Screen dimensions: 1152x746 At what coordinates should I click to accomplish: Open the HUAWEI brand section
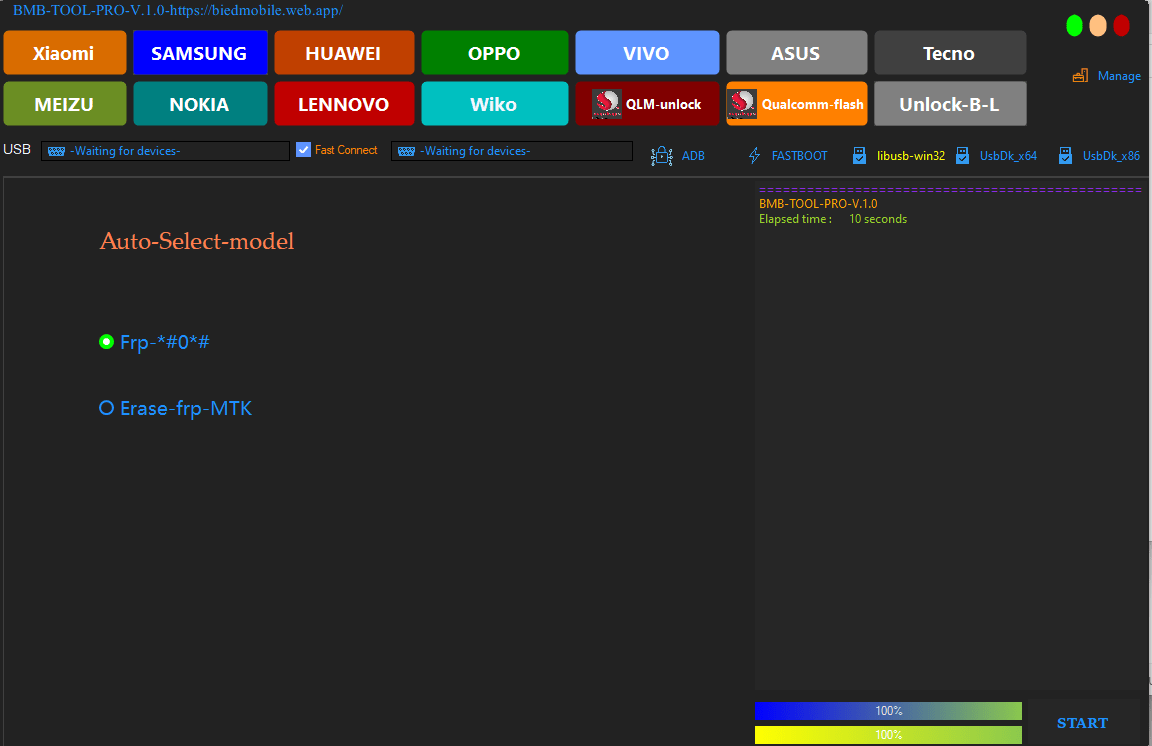[344, 53]
